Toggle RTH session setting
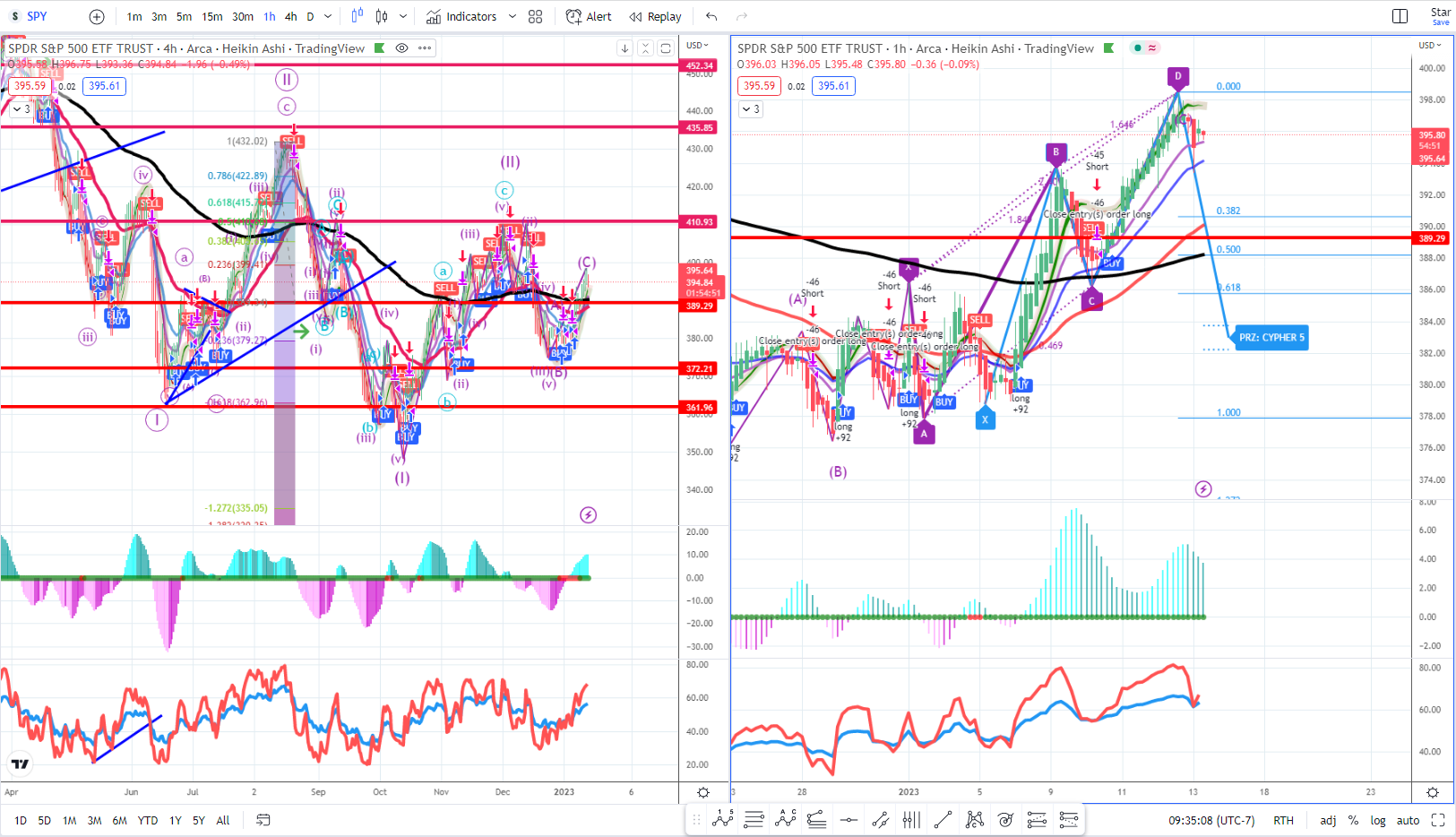 coord(1283,820)
